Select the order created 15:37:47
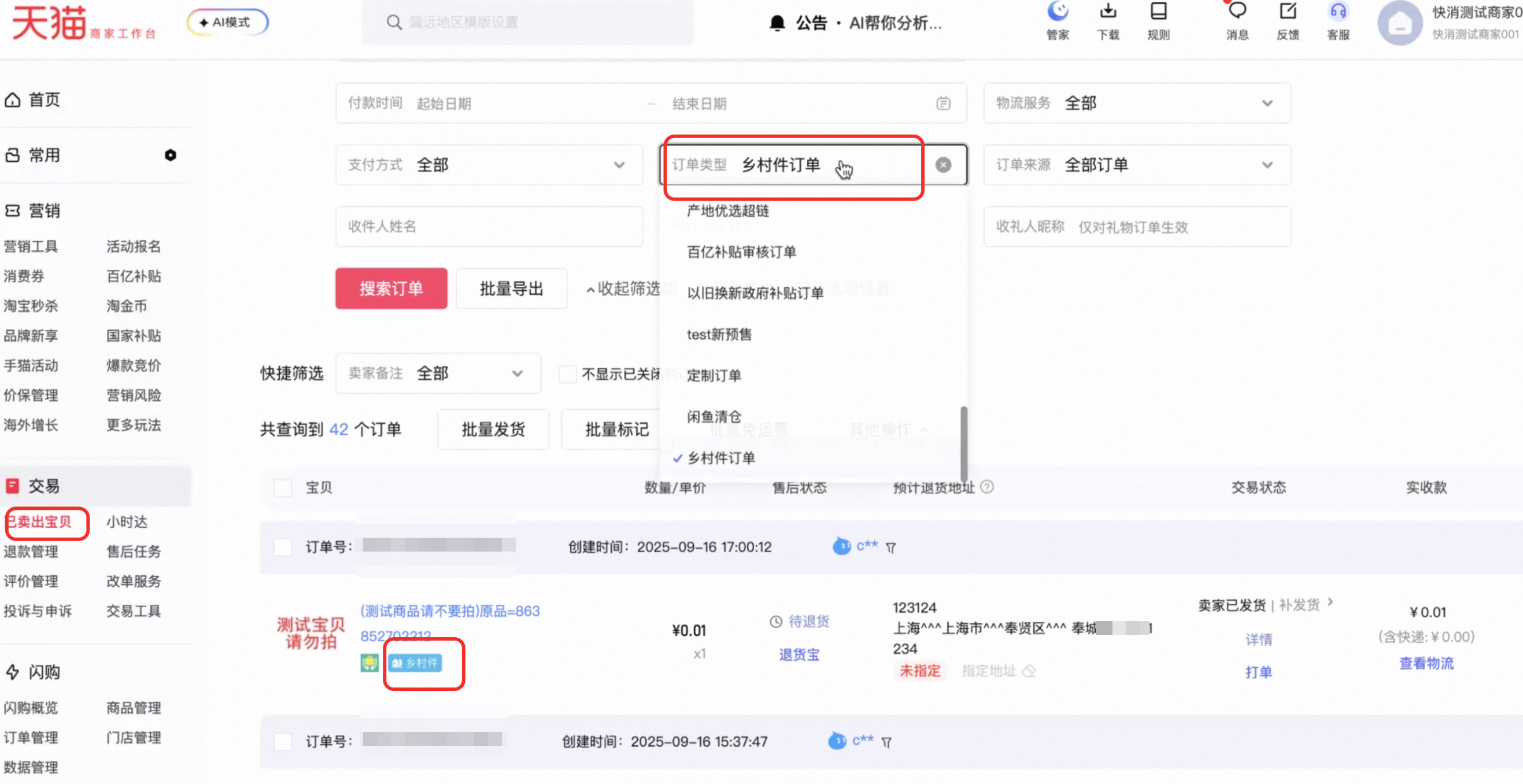 pyautogui.click(x=283, y=741)
